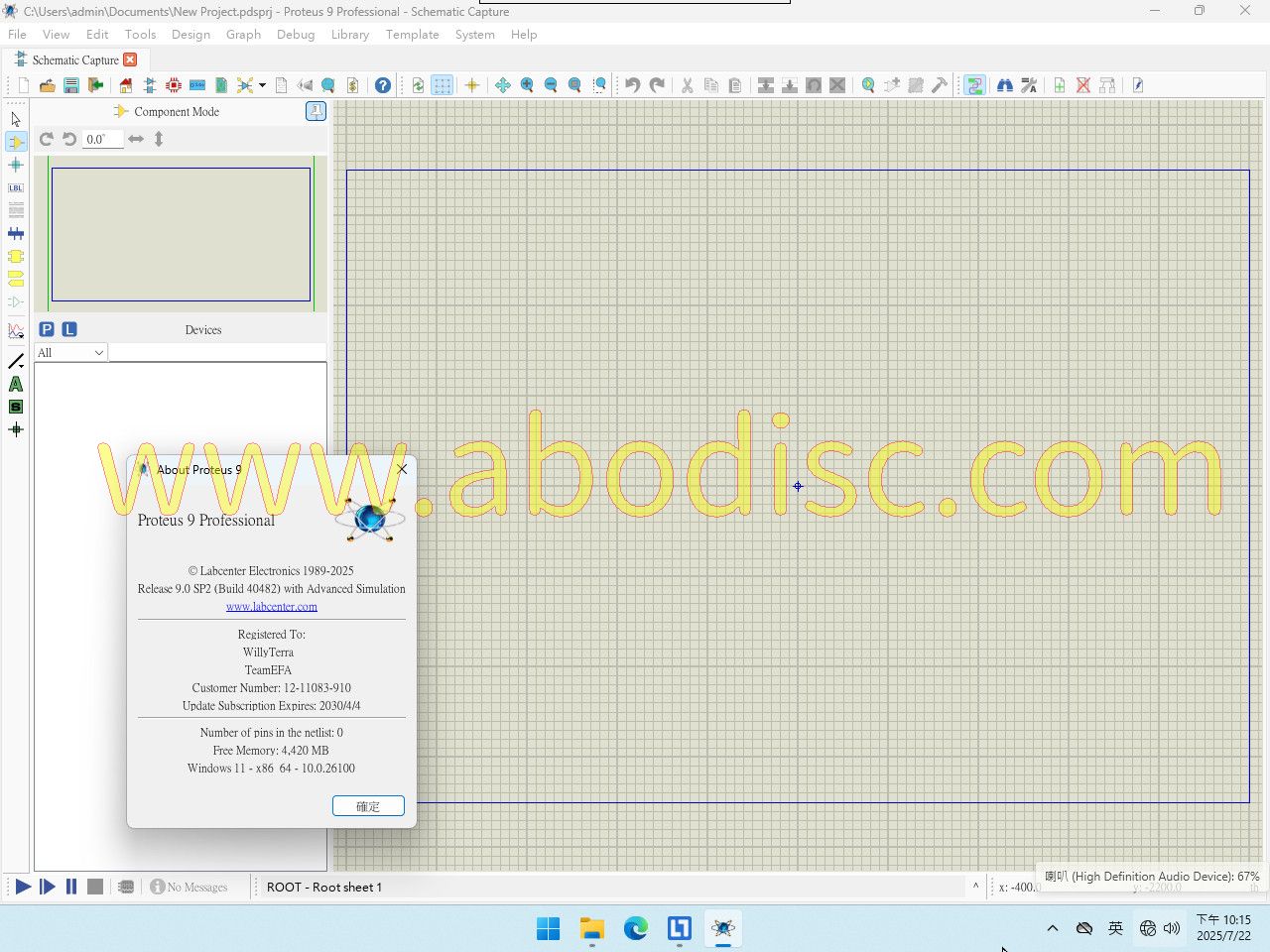
Task: Step the simulation forward
Action: pos(47,887)
